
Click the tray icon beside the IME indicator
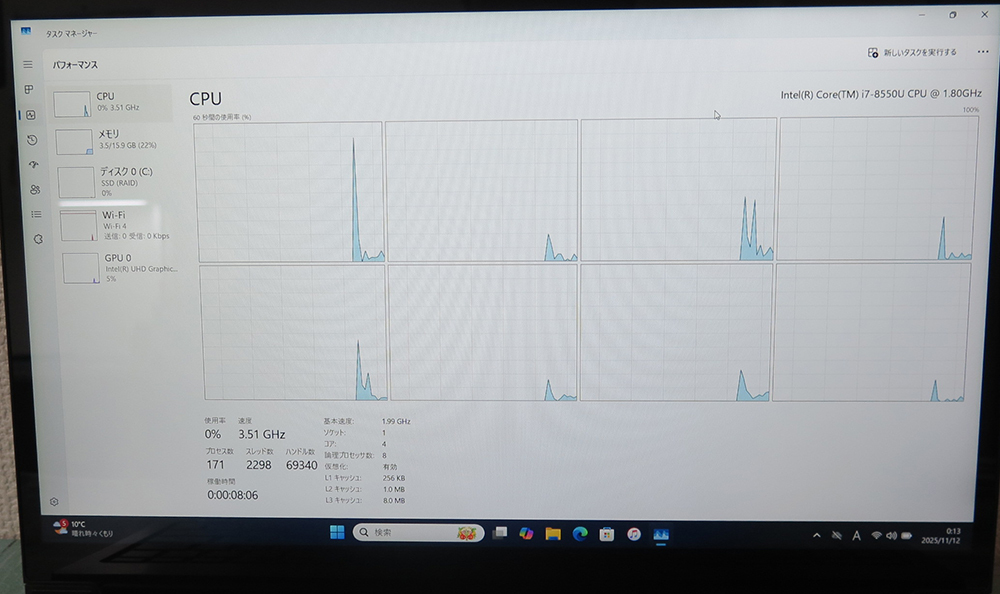point(837,536)
